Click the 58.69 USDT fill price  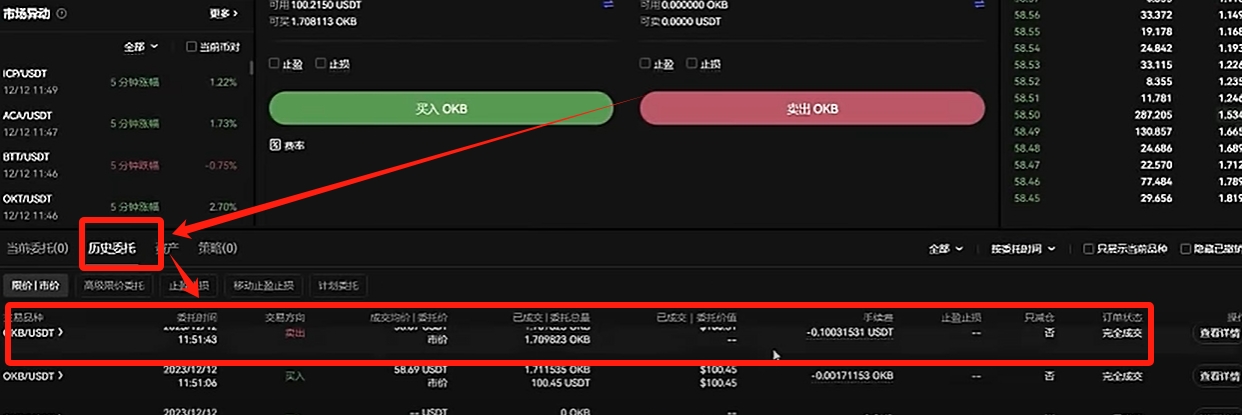[419, 369]
